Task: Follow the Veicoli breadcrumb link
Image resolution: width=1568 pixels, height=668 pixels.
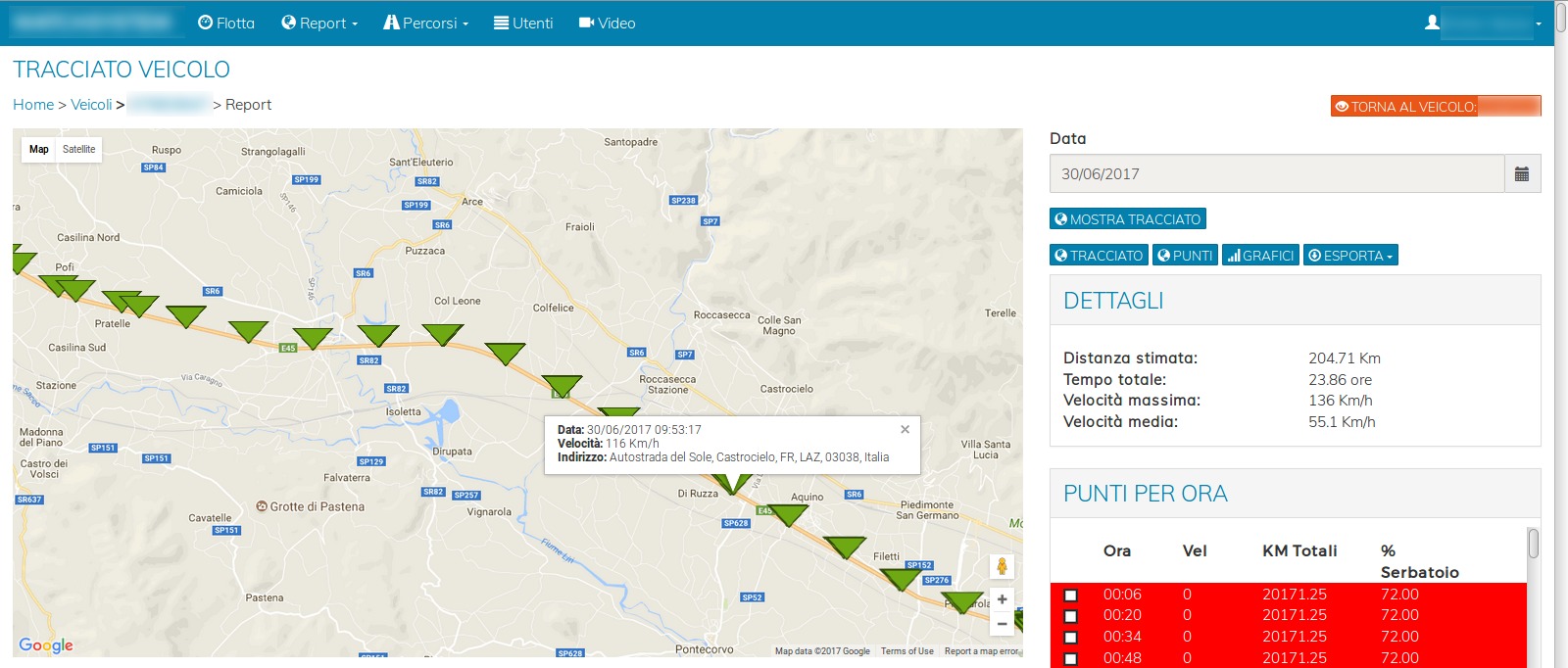Action: pos(91,105)
